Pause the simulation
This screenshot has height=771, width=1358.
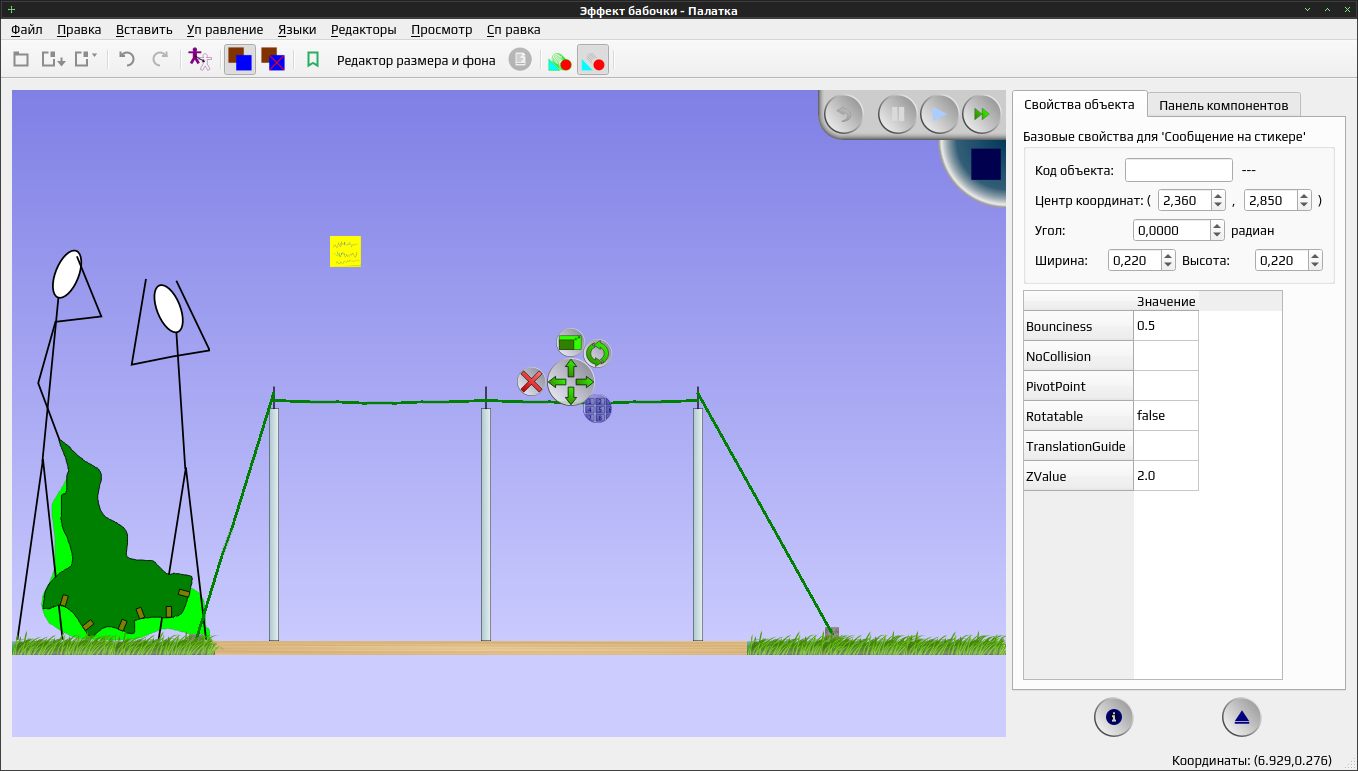[898, 114]
